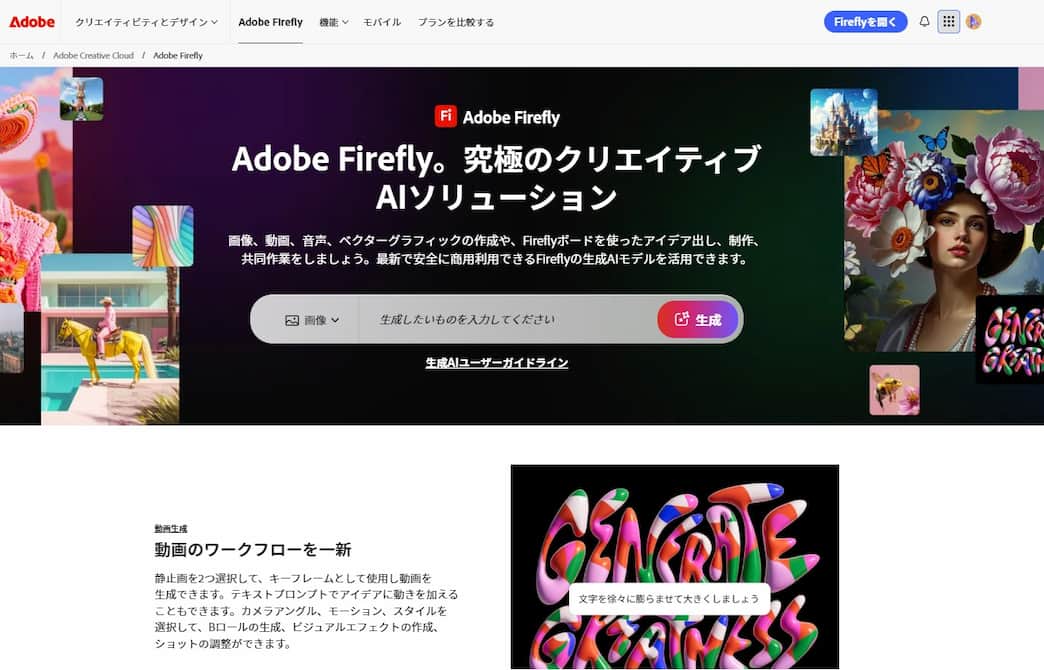
Task: Expand the 機能 dropdown menu
Action: [334, 22]
